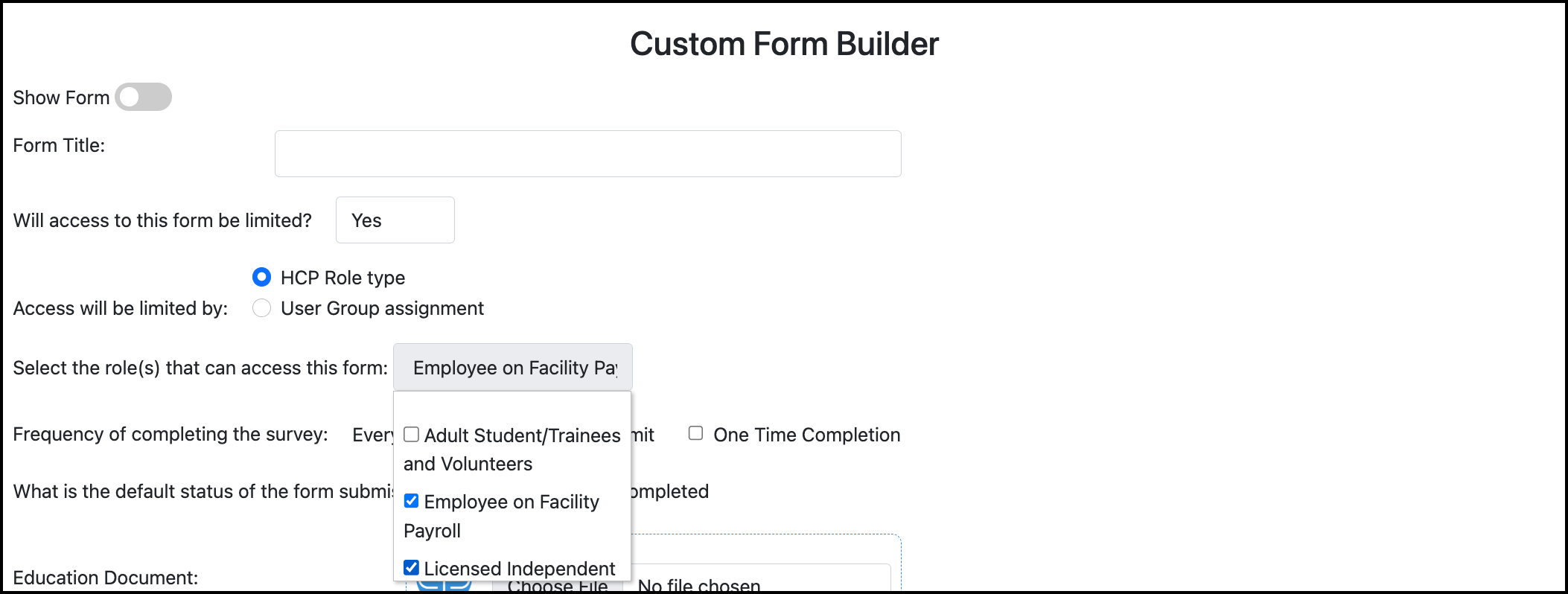Select the User Group assignment radio button
The height and width of the screenshot is (594, 1568).
coord(262,307)
